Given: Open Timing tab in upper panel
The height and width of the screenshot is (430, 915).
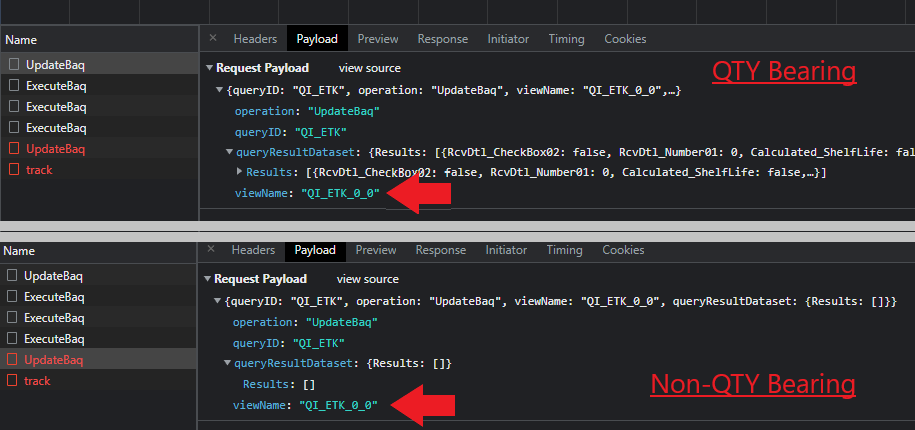Looking at the screenshot, I should (x=566, y=39).
